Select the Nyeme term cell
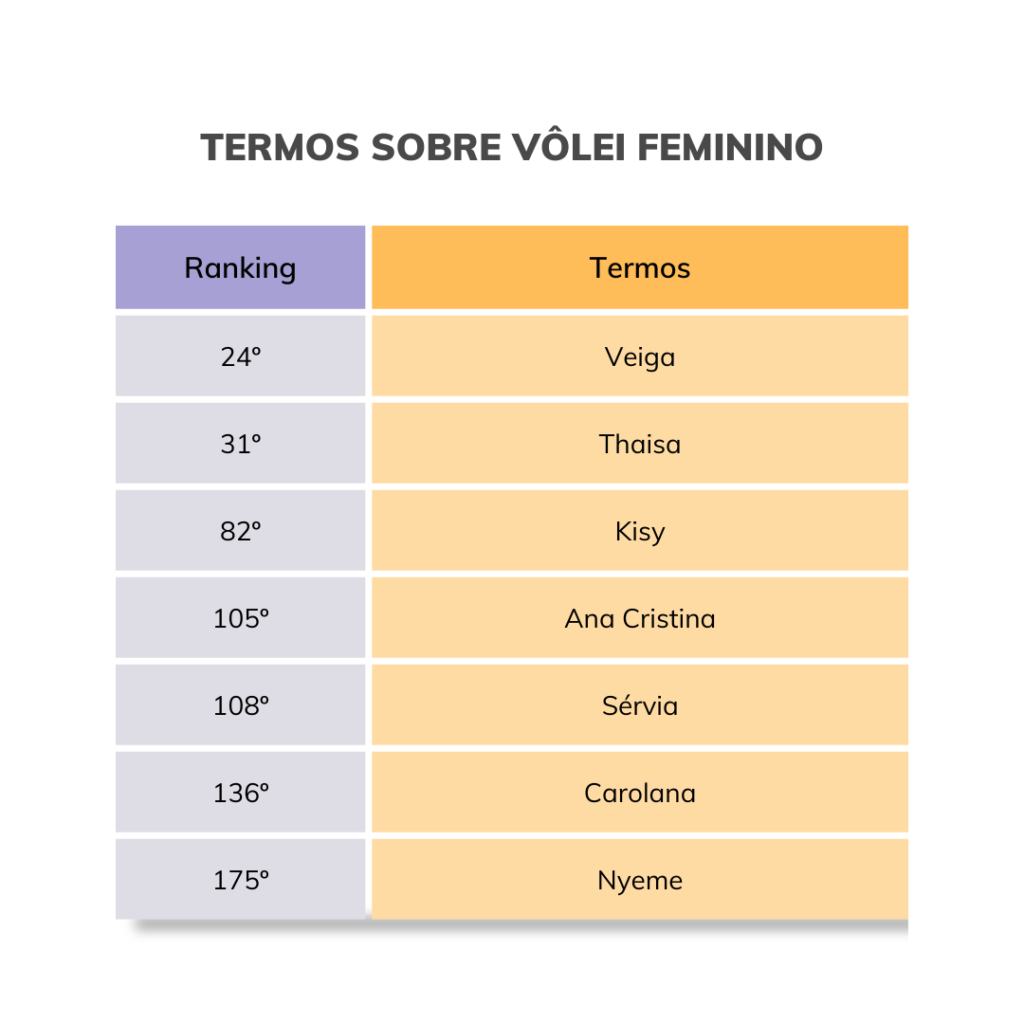 tap(640, 881)
